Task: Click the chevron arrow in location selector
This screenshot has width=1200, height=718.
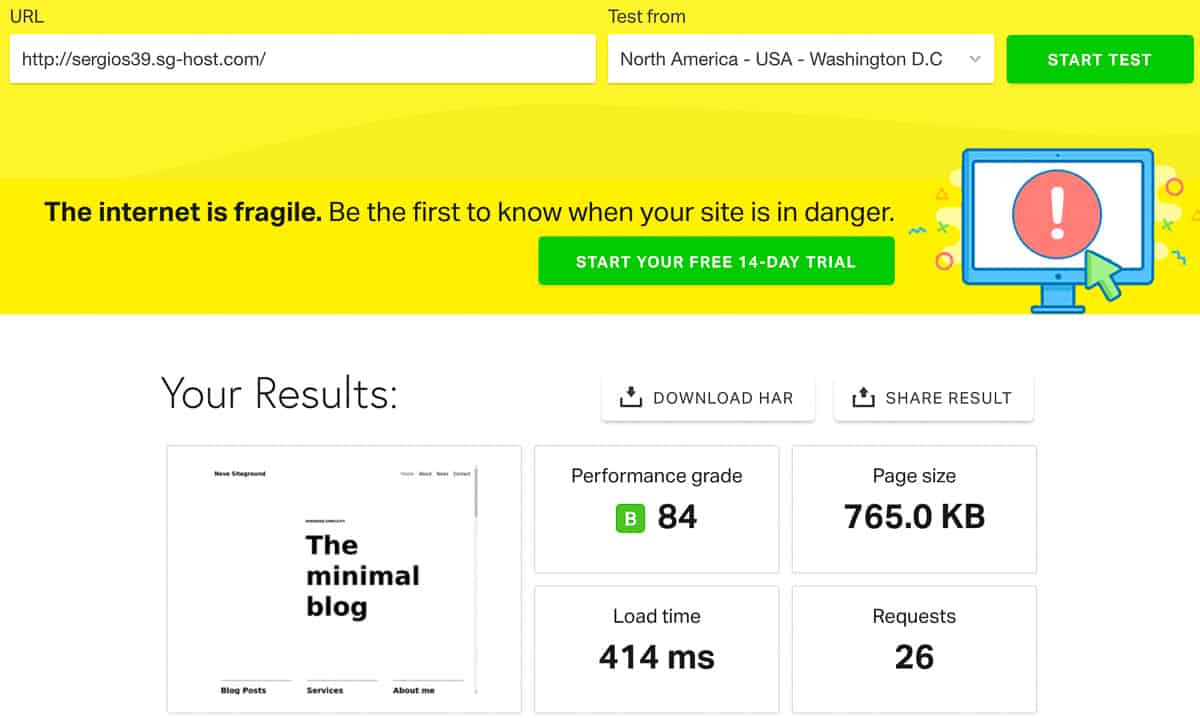Action: tap(975, 59)
